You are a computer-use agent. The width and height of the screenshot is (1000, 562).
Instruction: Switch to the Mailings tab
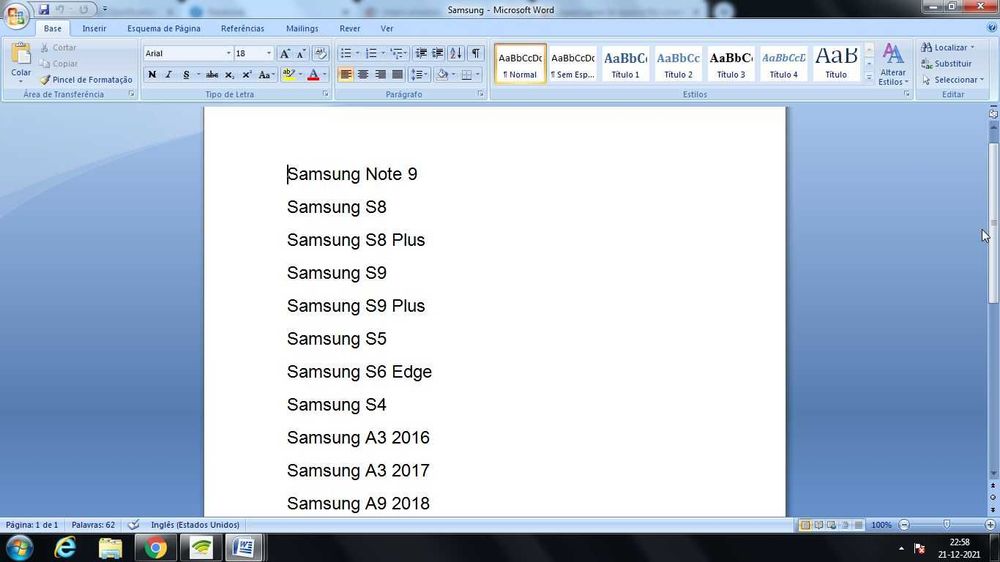(302, 29)
